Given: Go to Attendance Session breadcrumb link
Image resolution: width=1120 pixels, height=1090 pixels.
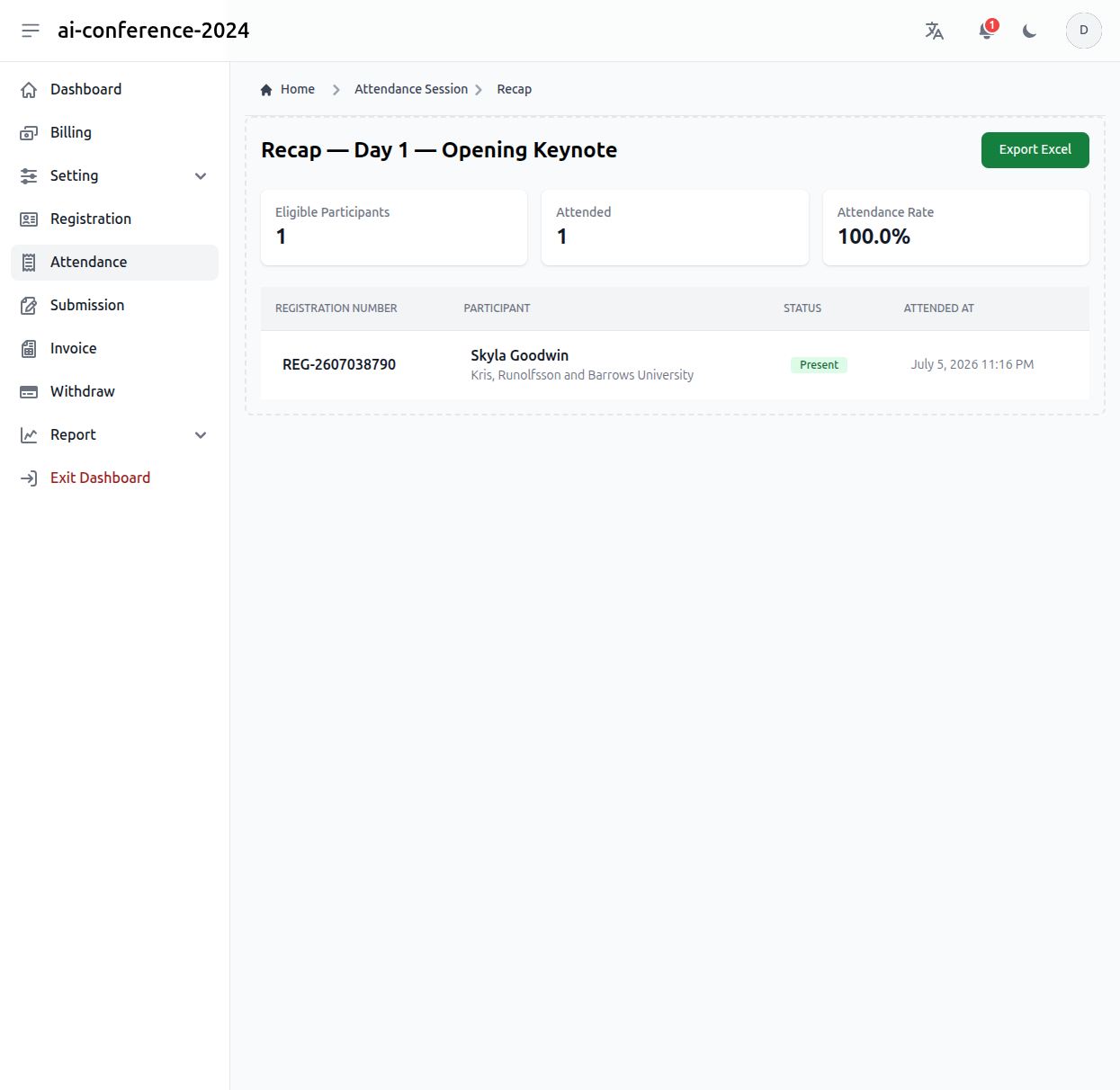Looking at the screenshot, I should tap(411, 89).
